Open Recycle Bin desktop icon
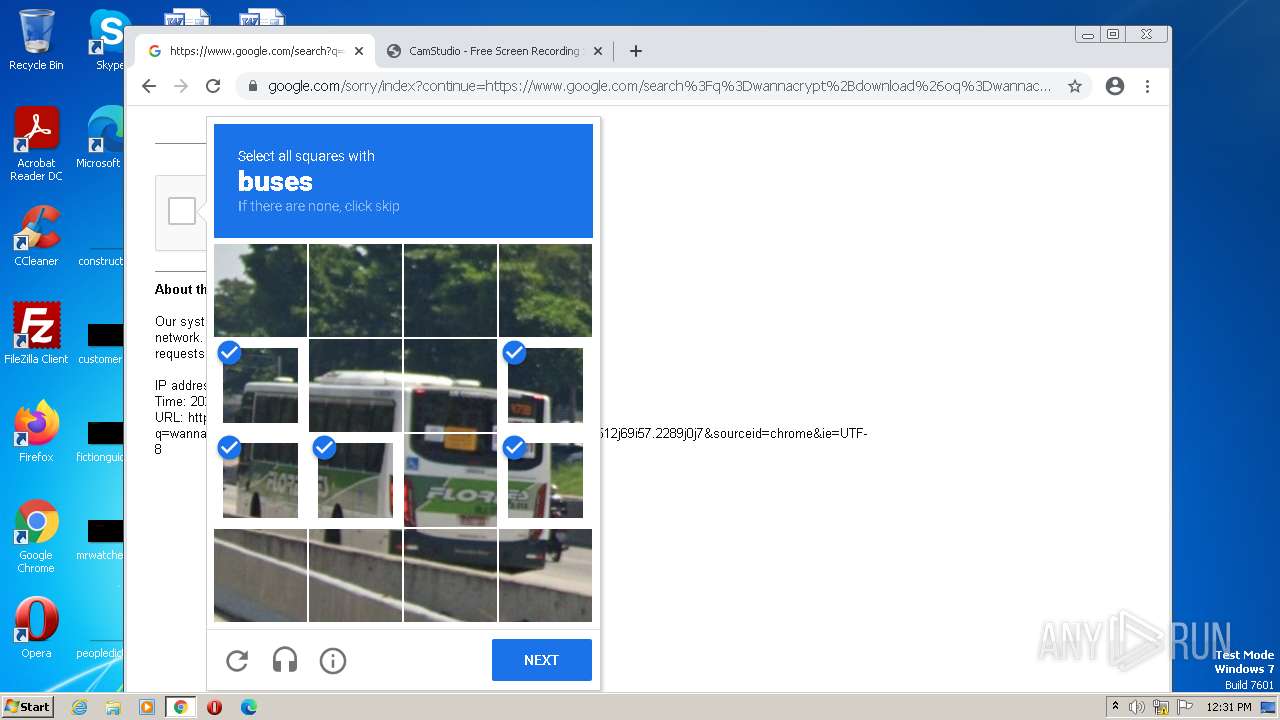Screen dimensions: 1280x720 pos(36,40)
